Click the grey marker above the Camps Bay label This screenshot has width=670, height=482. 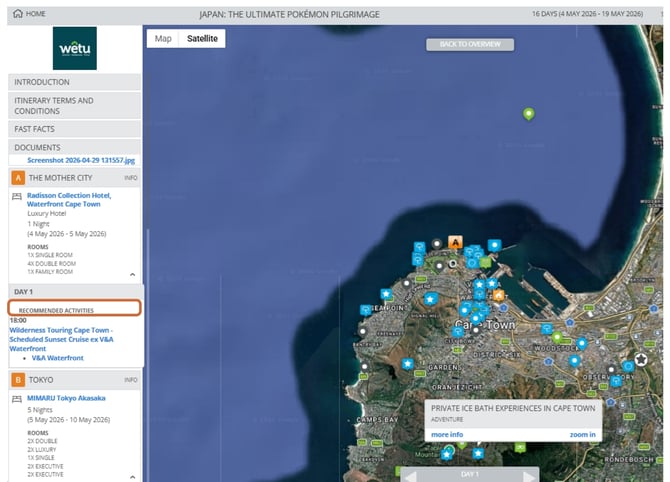pyautogui.click(x=364, y=366)
